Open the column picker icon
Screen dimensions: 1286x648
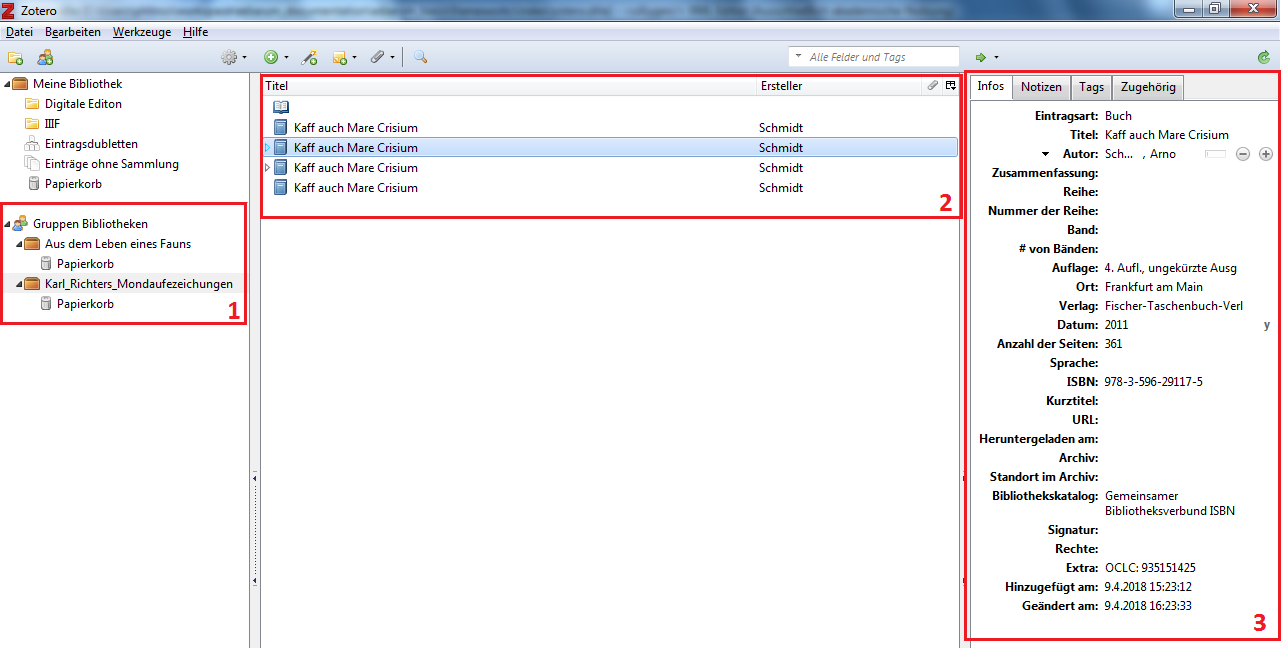(x=951, y=86)
